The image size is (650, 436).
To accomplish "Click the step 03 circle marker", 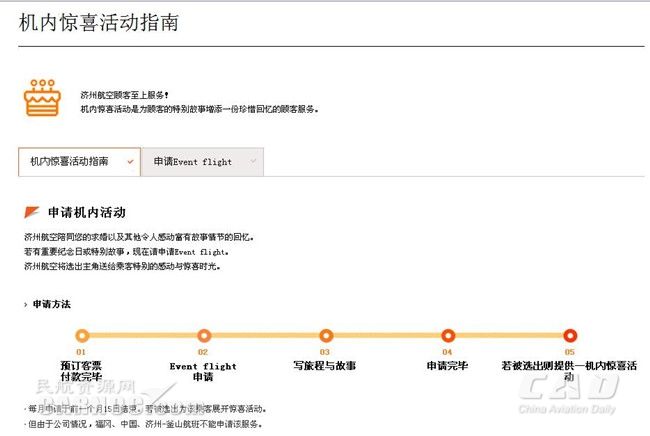I will [x=325, y=336].
